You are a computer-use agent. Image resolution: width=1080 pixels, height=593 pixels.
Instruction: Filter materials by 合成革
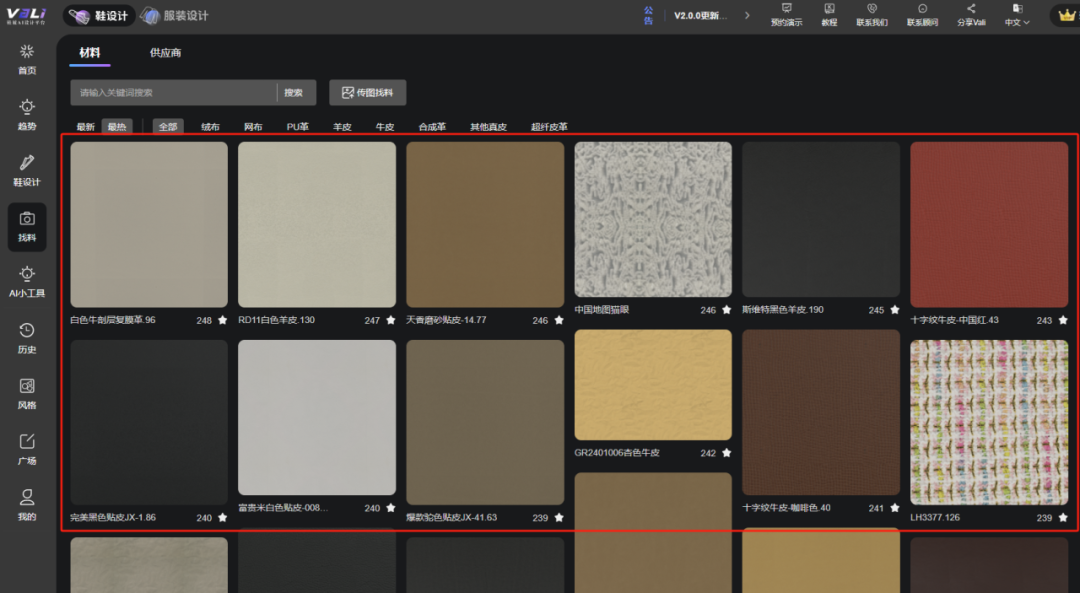pos(432,127)
